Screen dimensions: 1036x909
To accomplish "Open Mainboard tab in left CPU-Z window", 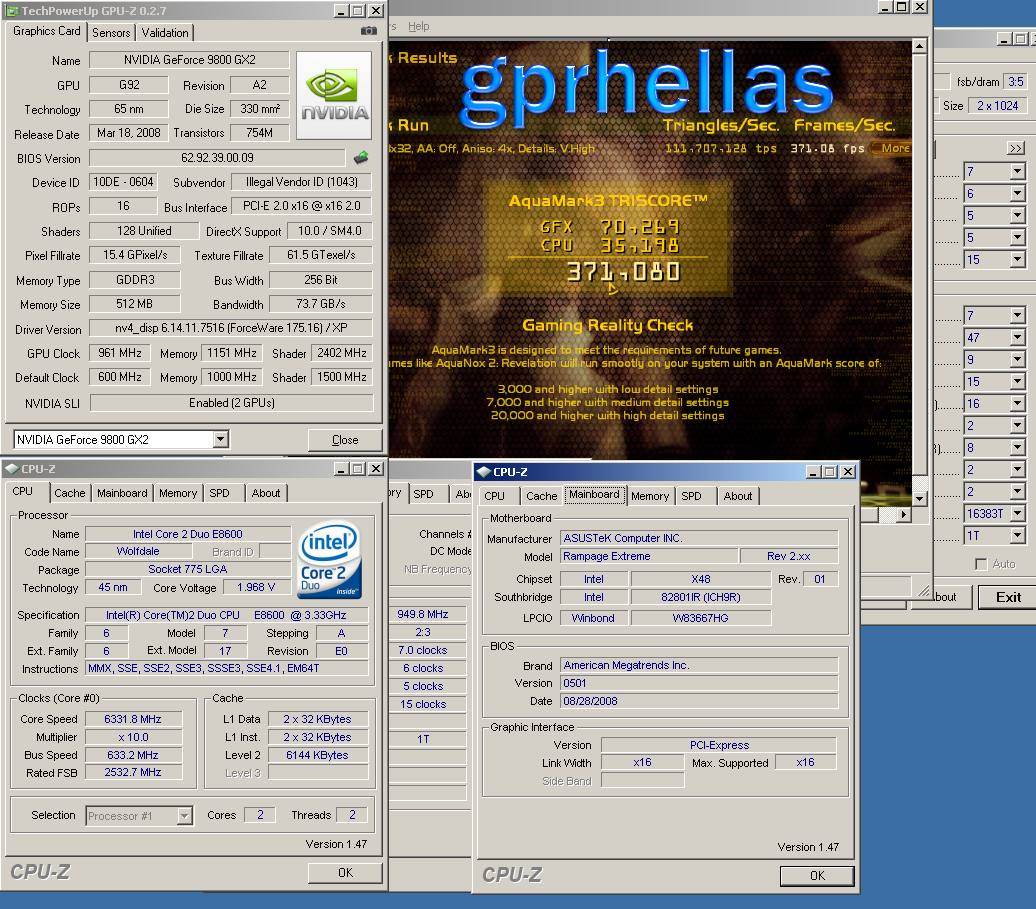I will coord(122,493).
